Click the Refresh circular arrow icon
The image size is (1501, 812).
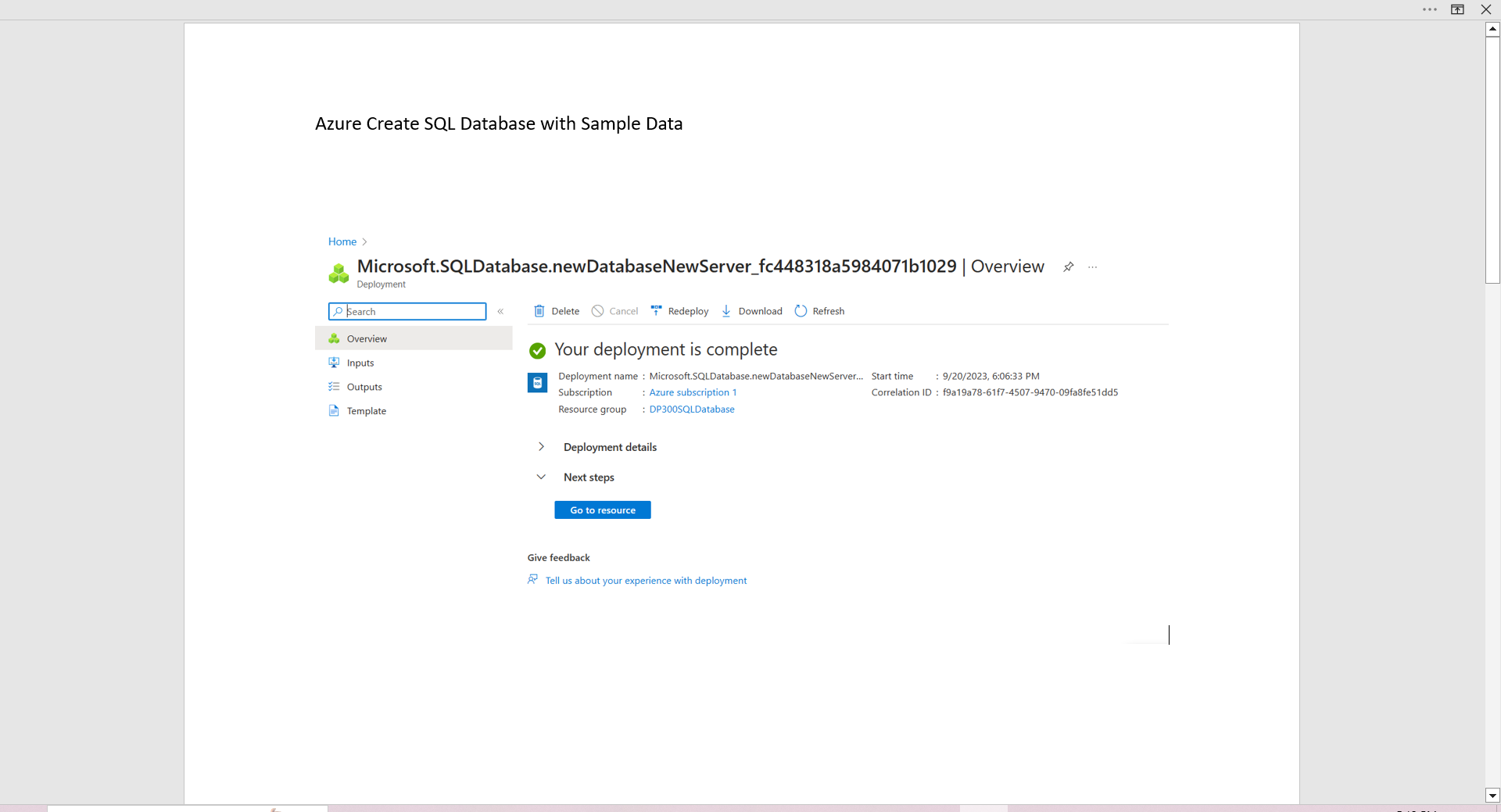point(801,311)
